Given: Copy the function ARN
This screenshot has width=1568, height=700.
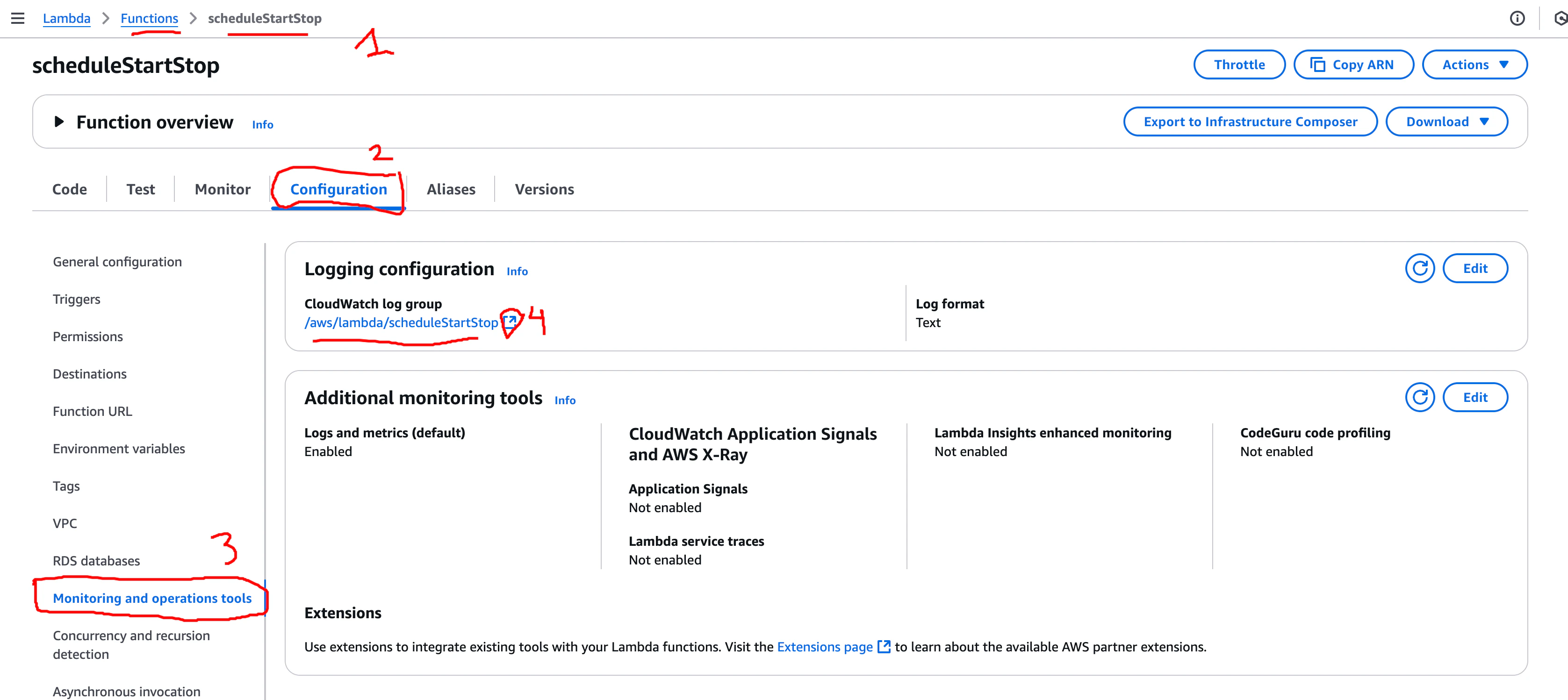Looking at the screenshot, I should (x=1353, y=64).
